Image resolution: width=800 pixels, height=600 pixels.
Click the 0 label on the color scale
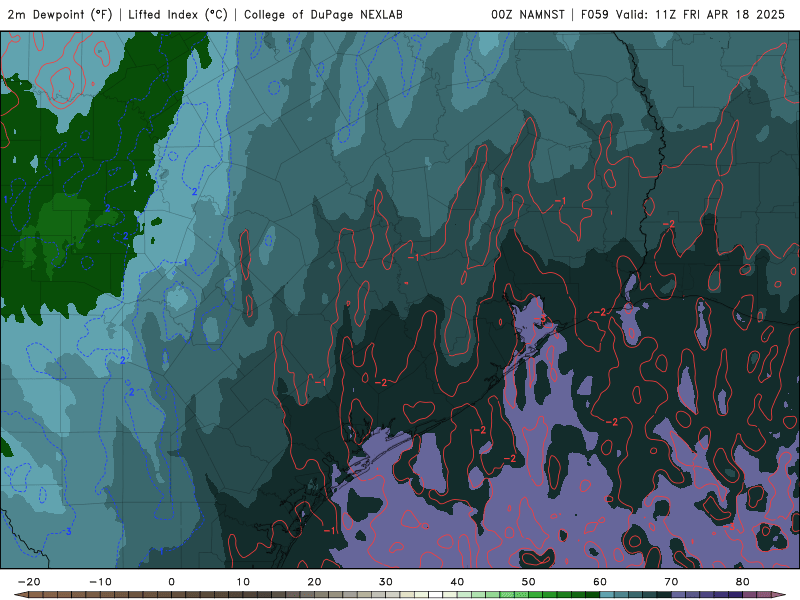(x=171, y=582)
